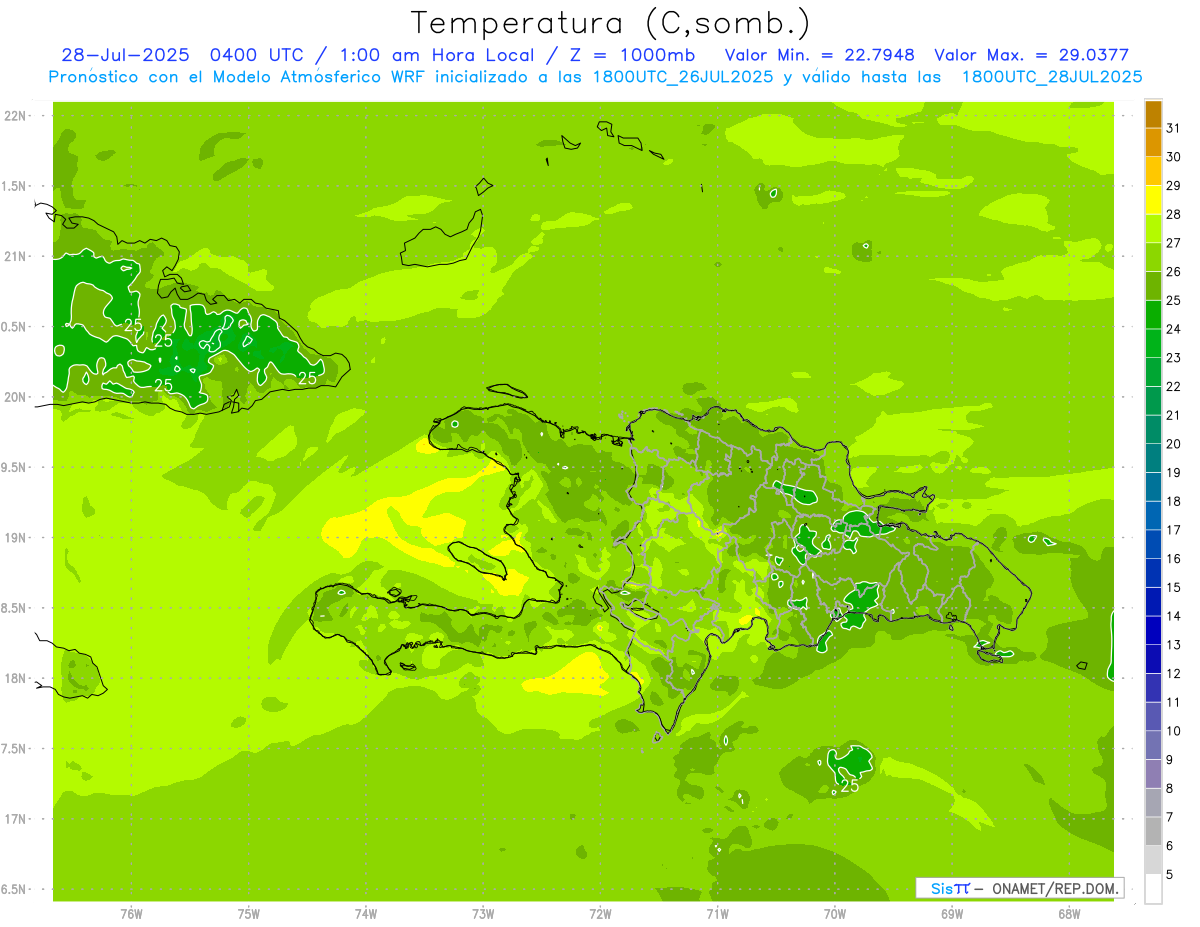This screenshot has width=1200, height=927.
Task: Click colorbar label 20
Action: coord(1174,444)
